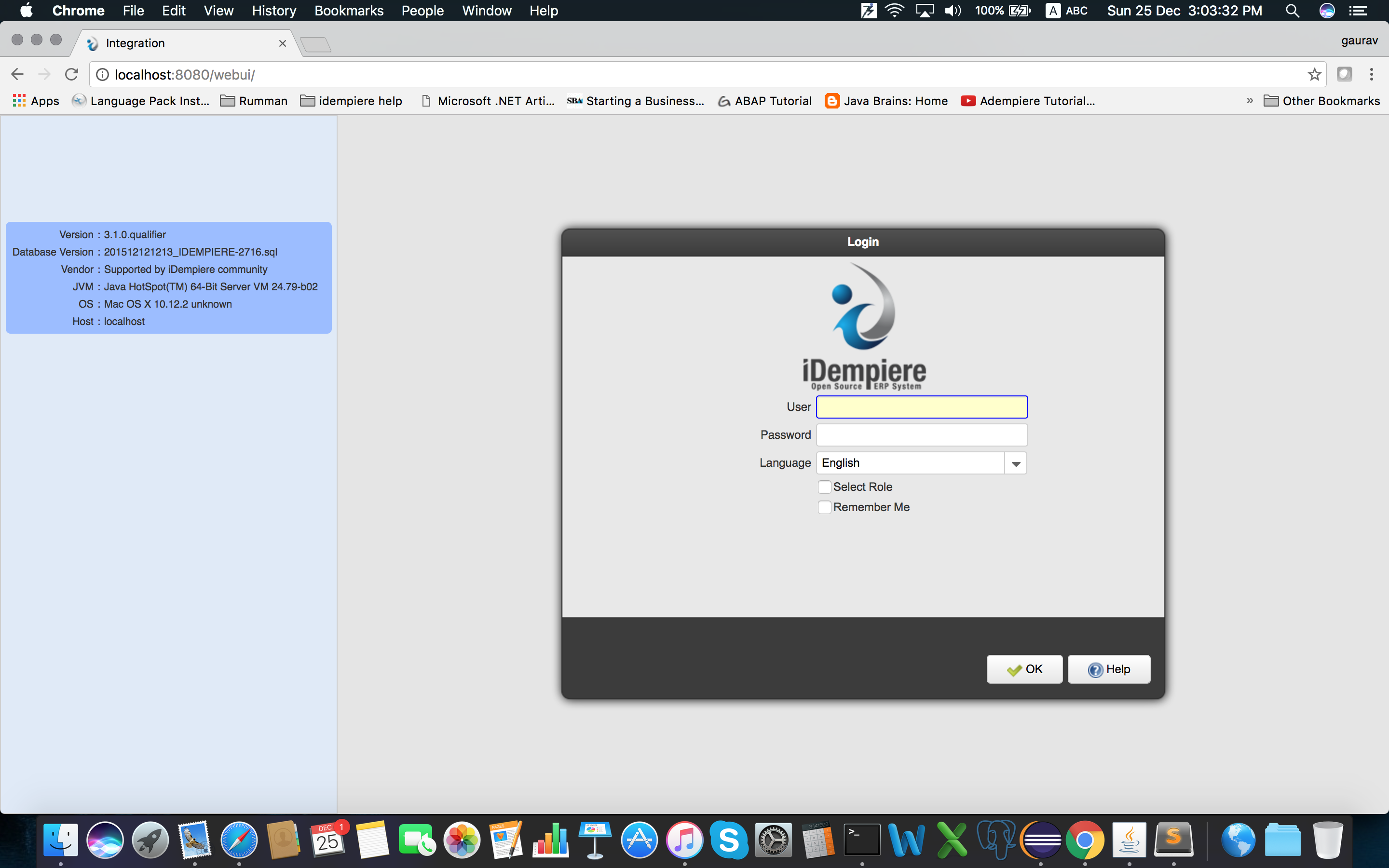Image resolution: width=1389 pixels, height=868 pixels.
Task: Open Adempiere Tutorial... bookmark
Action: click(x=1028, y=101)
